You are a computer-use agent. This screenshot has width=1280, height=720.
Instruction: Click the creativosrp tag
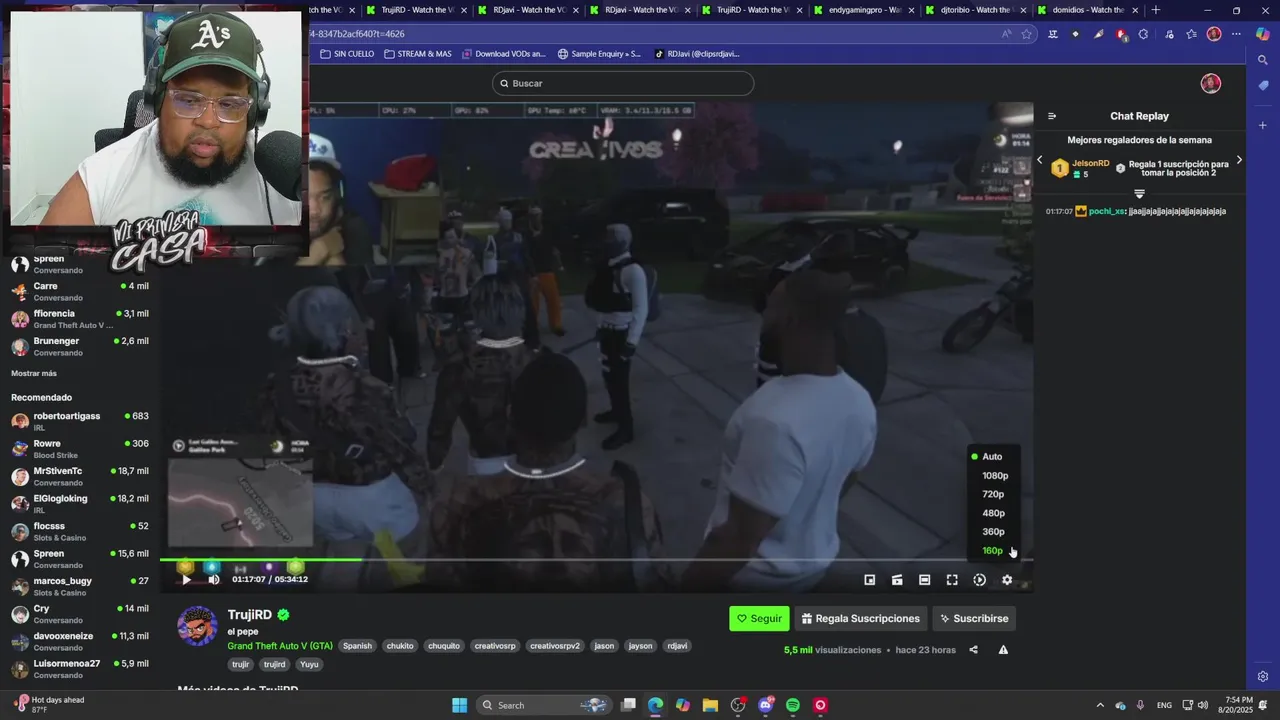coord(495,646)
